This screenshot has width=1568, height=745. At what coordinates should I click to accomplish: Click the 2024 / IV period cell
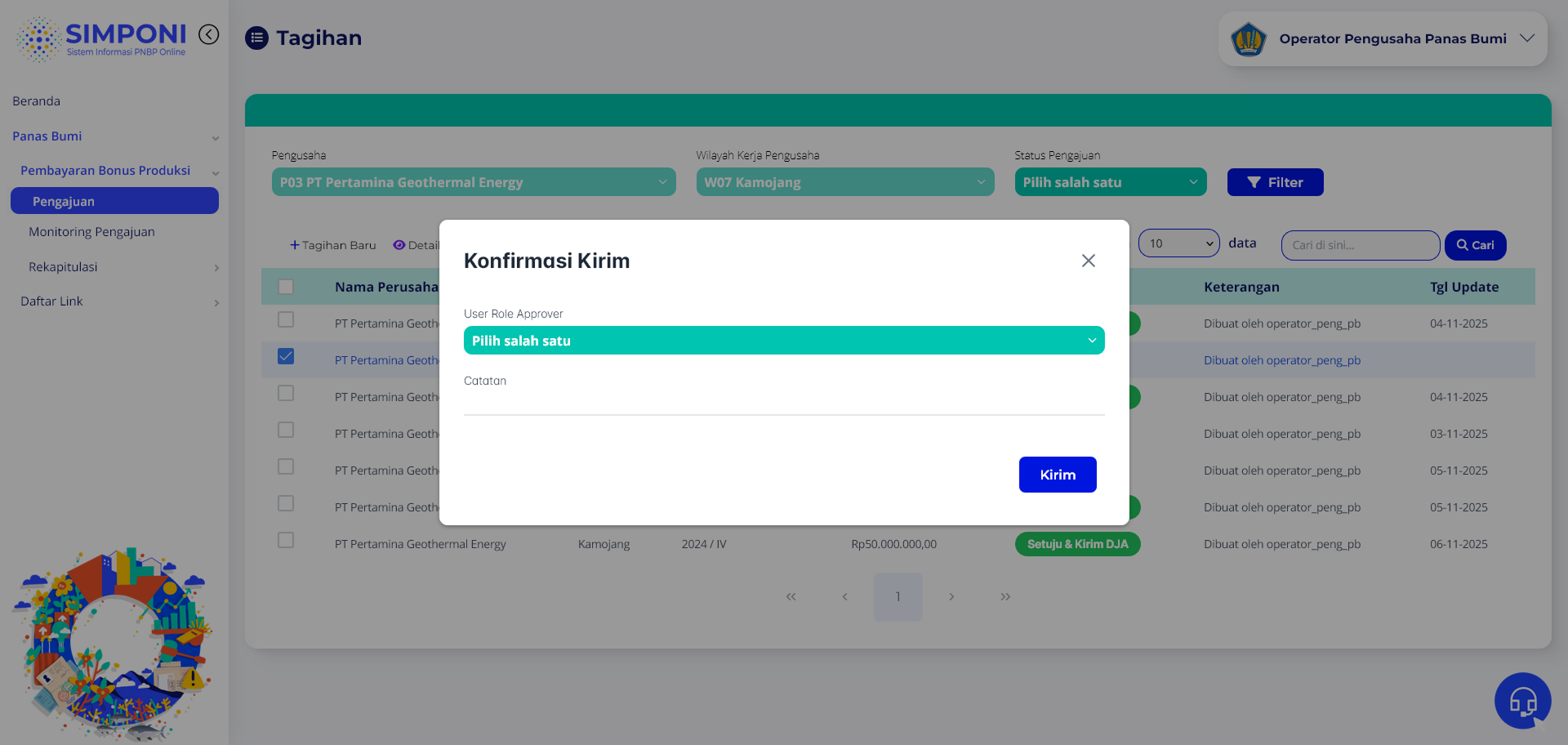[704, 544]
